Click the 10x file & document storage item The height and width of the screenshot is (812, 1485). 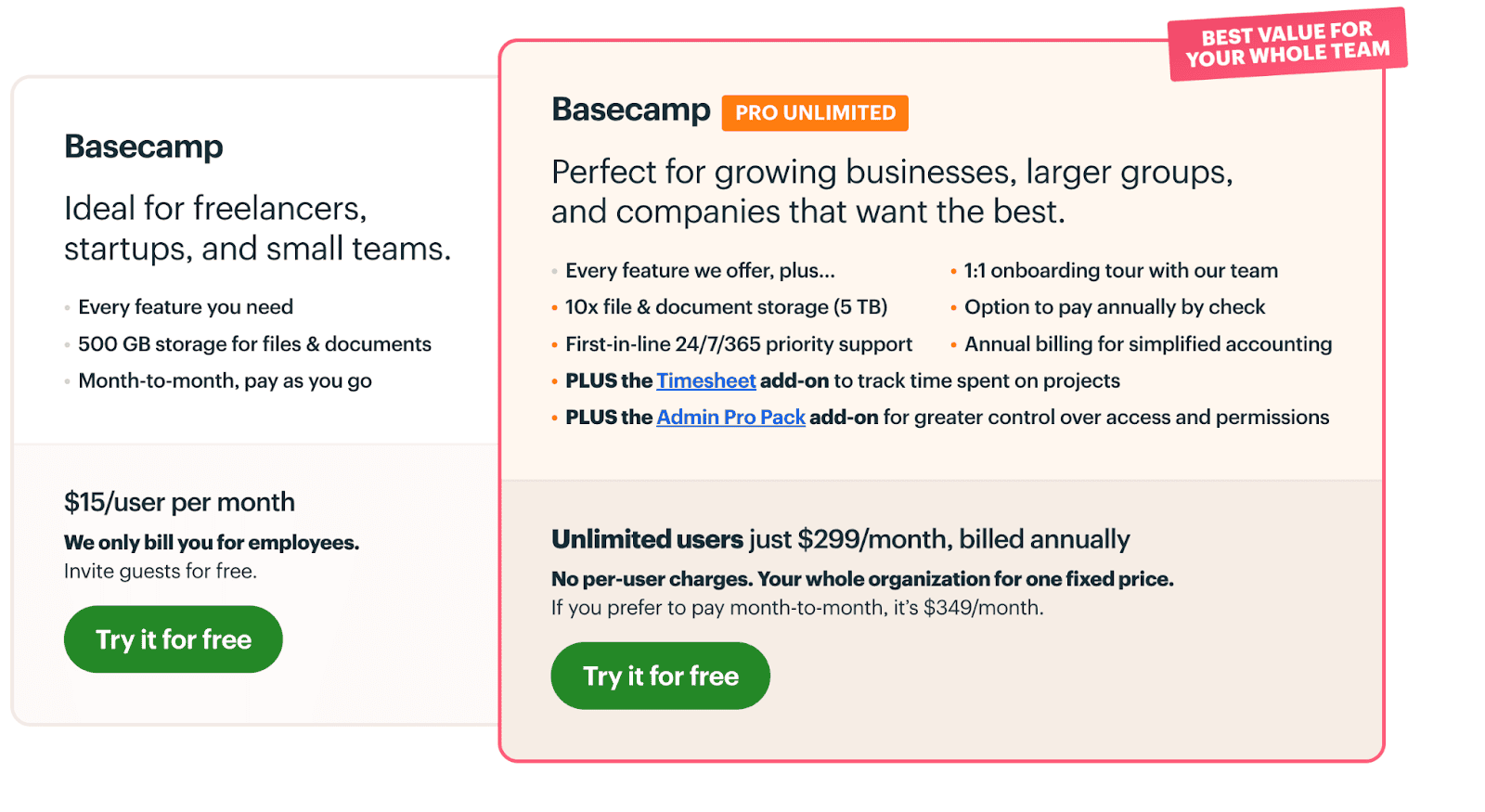tap(726, 307)
